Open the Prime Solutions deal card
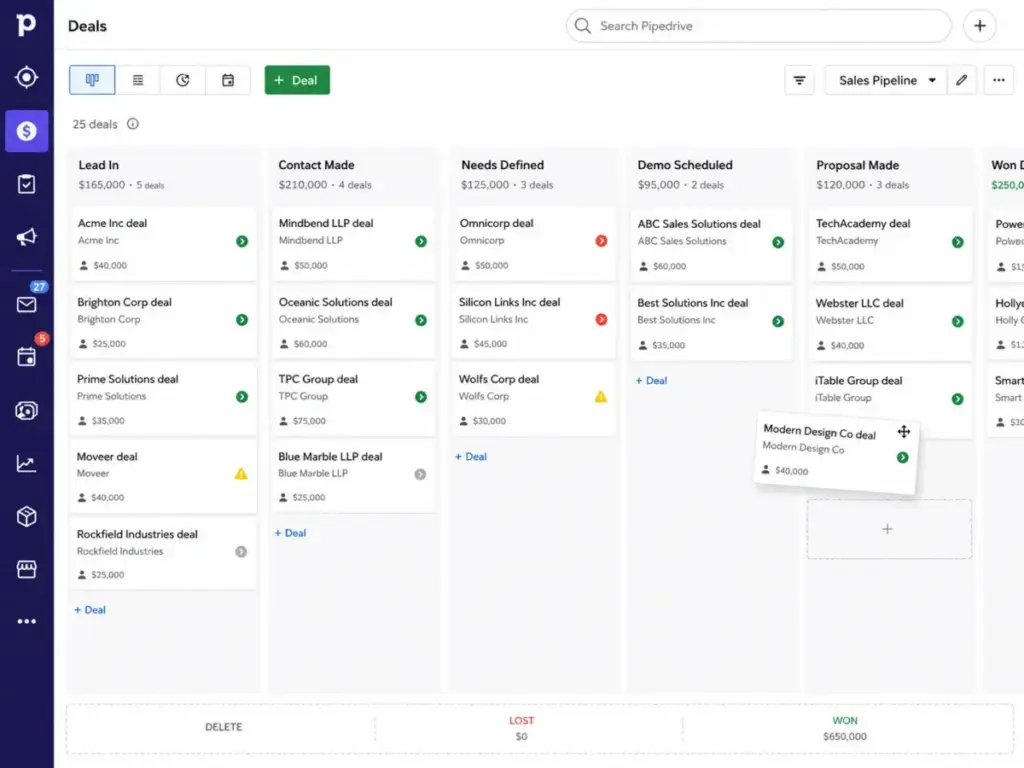This screenshot has height=768, width=1024. tap(163, 399)
